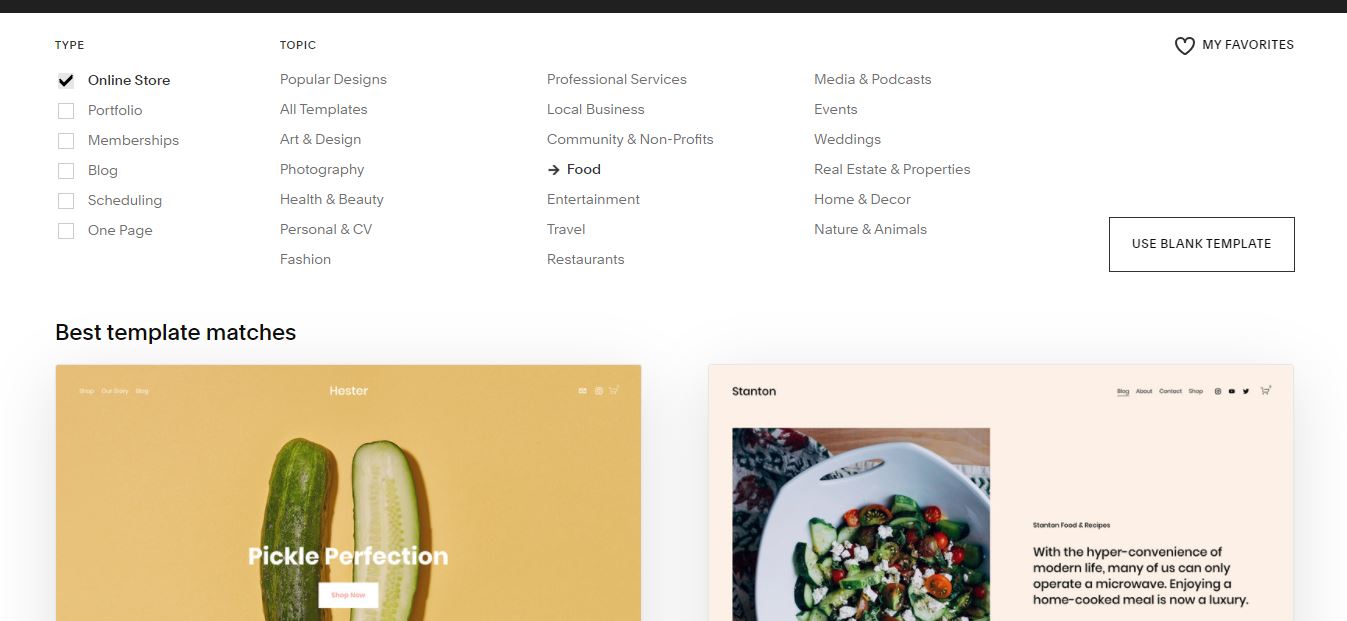Viewport: 1347px width, 621px height.
Task: Click the Instagram icon in Stanton's header
Action: 1217,391
